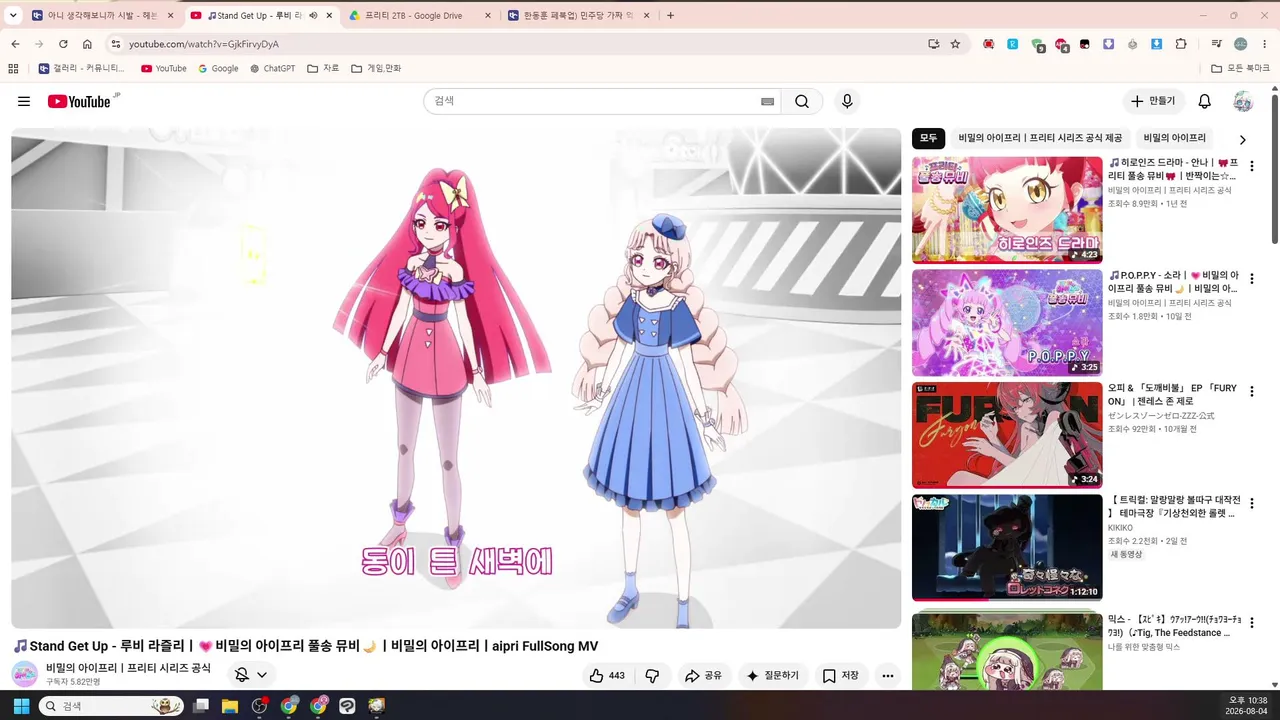Viewport: 1280px width, 720px height.
Task: Open the 자료 bookmarks folder
Action: (x=323, y=69)
